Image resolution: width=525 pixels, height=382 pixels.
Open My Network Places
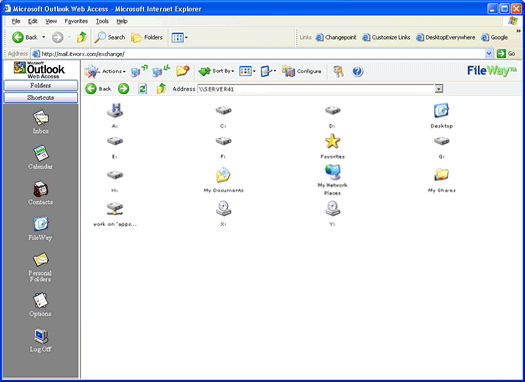pos(332,172)
